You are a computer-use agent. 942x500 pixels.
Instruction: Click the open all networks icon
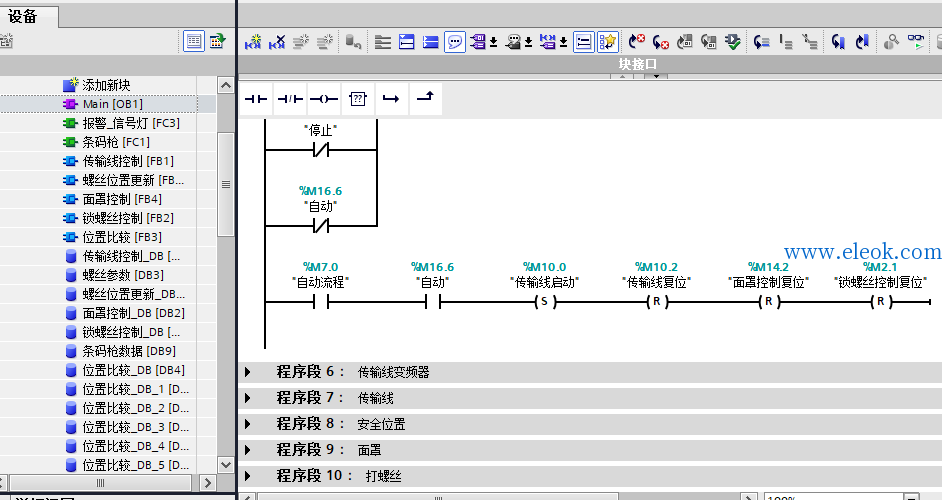tap(407, 41)
